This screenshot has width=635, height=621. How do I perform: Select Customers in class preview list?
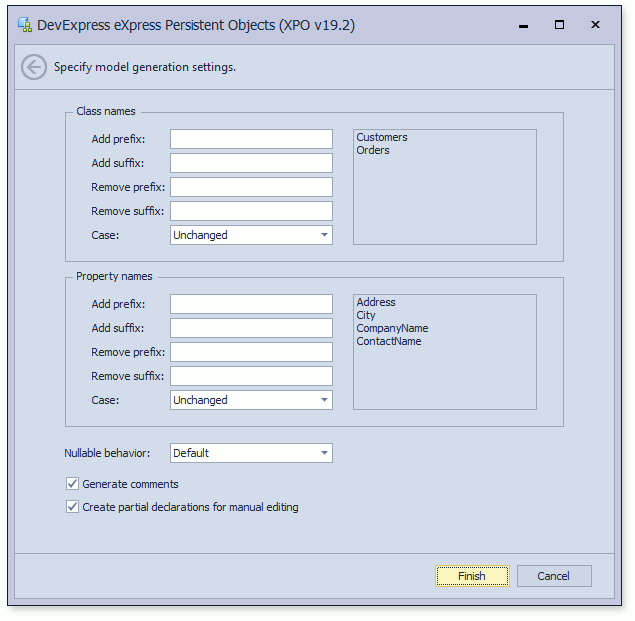[x=382, y=137]
